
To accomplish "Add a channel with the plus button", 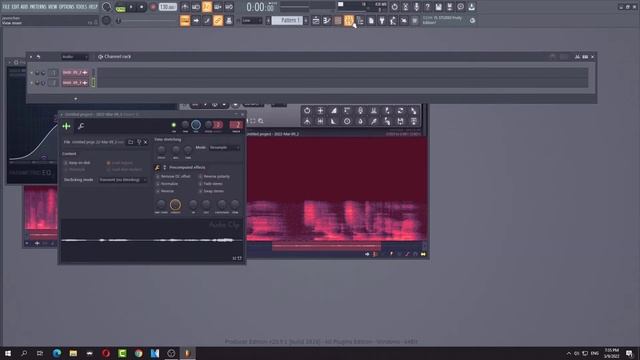I will tap(76, 98).
